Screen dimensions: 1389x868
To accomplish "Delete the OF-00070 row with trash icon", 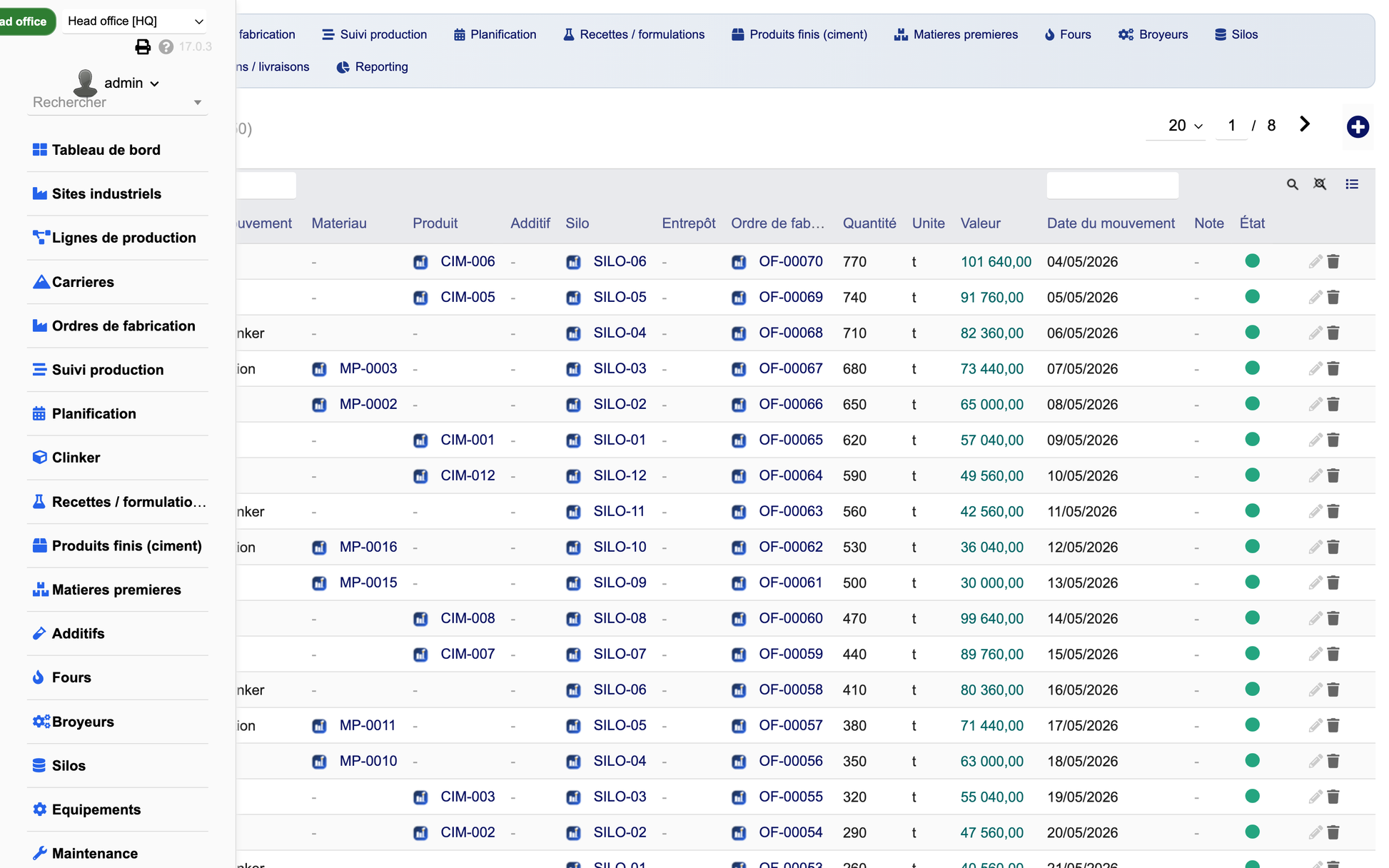I will (1333, 262).
